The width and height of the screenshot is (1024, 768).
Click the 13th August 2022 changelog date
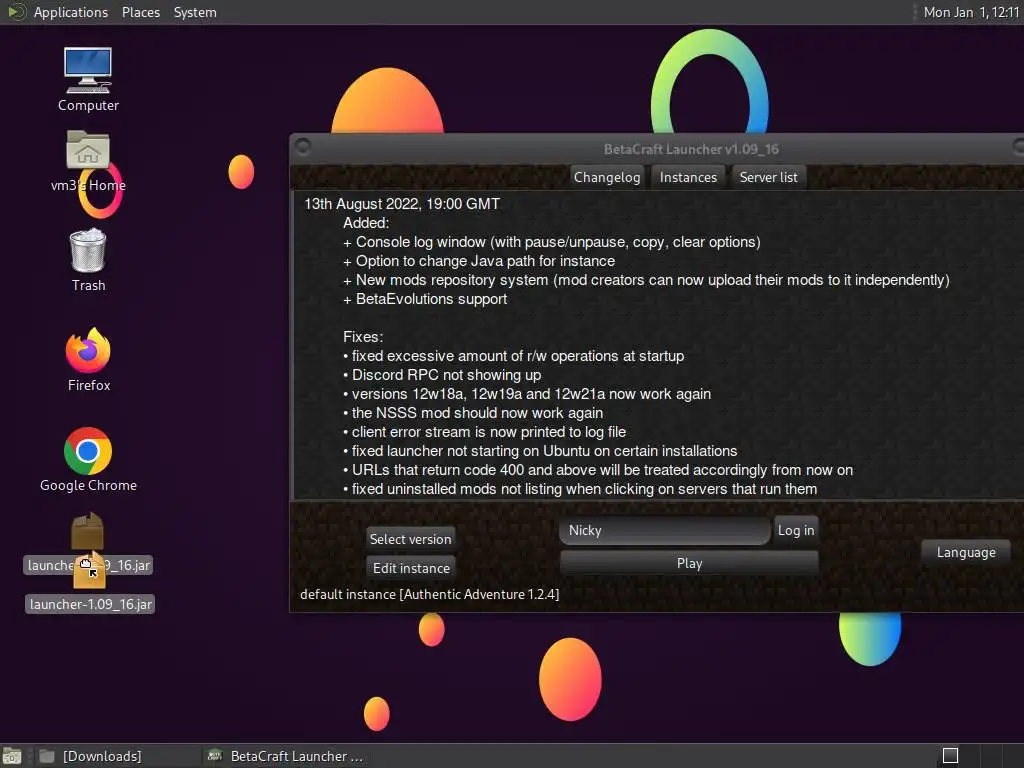click(x=402, y=204)
